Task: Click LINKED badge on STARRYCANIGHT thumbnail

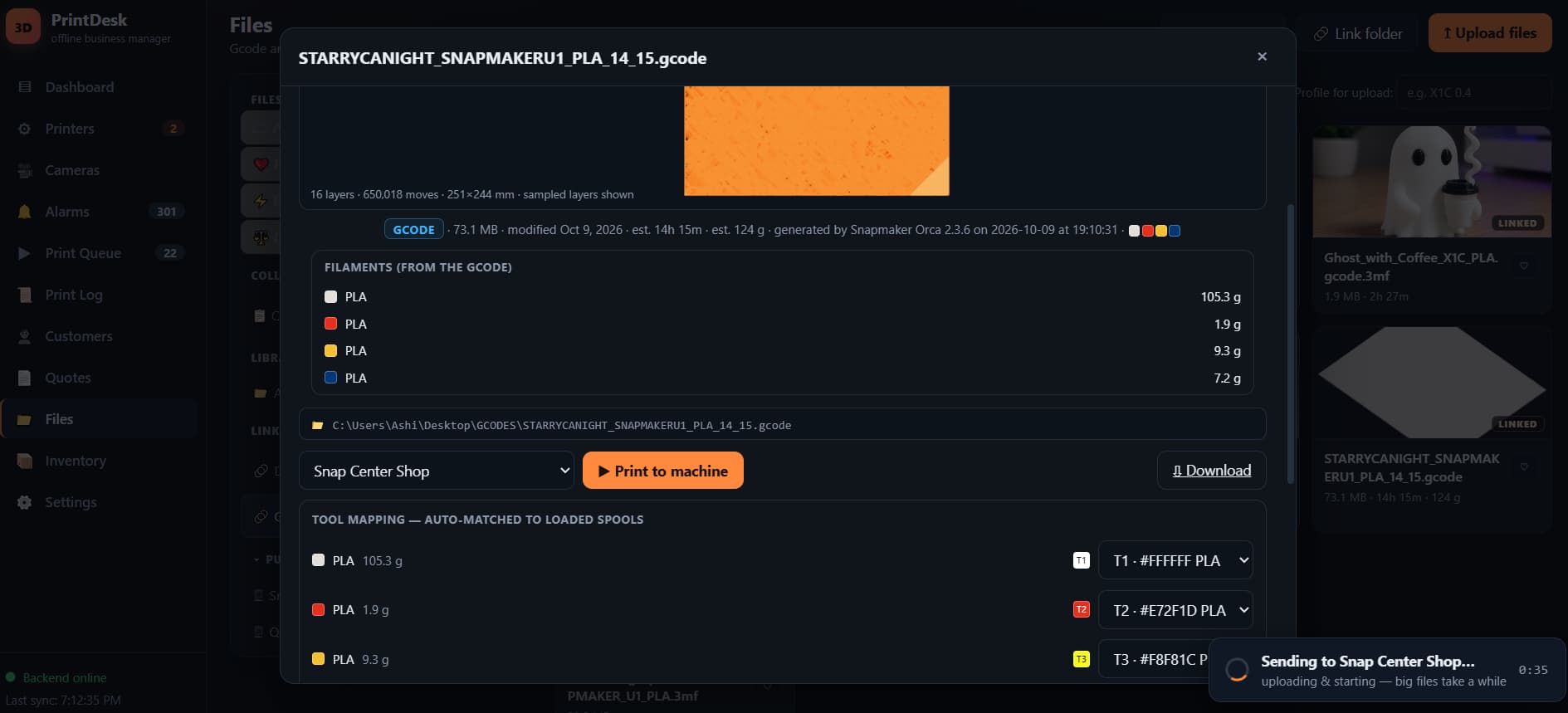Action: point(1517,424)
